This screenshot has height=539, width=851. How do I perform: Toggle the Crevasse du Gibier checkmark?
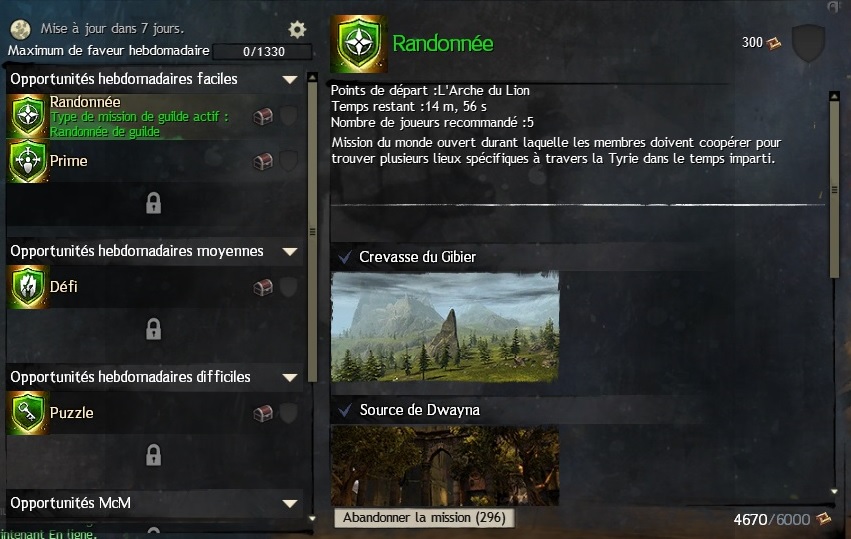(x=345, y=257)
